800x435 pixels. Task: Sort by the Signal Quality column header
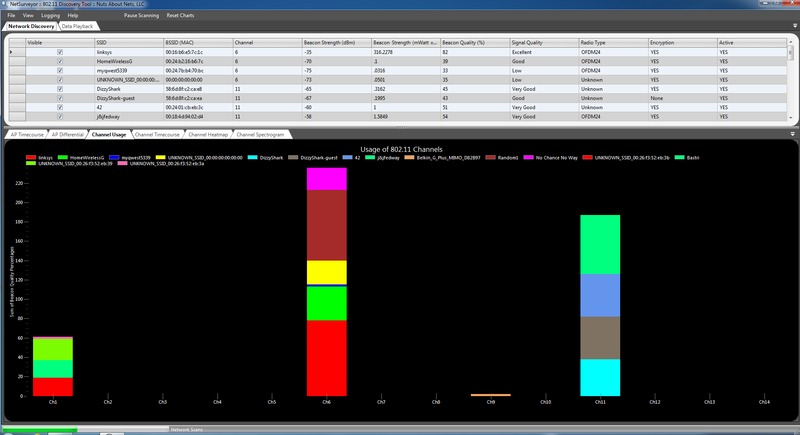click(x=542, y=44)
